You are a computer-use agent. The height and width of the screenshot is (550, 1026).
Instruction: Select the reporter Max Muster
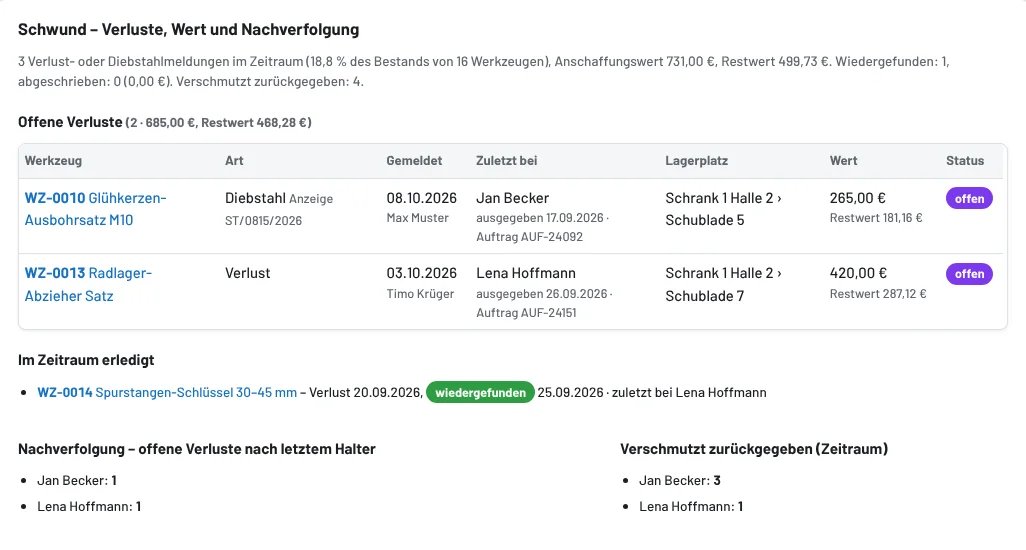click(417, 218)
